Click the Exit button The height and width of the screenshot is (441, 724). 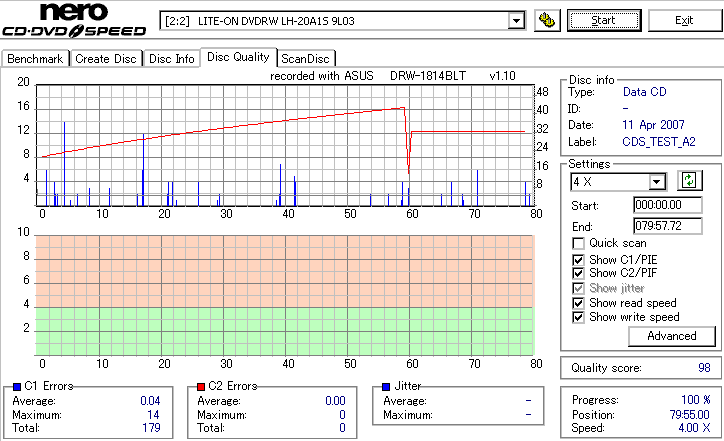coord(684,20)
